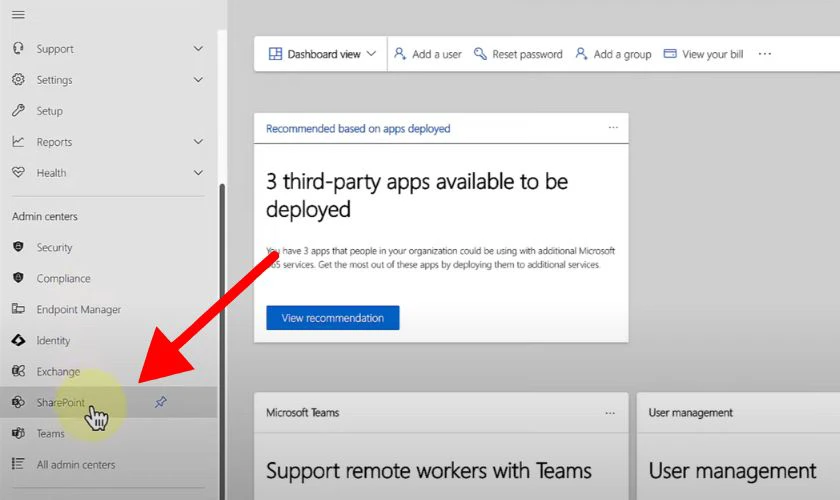Click the View recommendation button
The height and width of the screenshot is (500, 840).
click(x=333, y=318)
